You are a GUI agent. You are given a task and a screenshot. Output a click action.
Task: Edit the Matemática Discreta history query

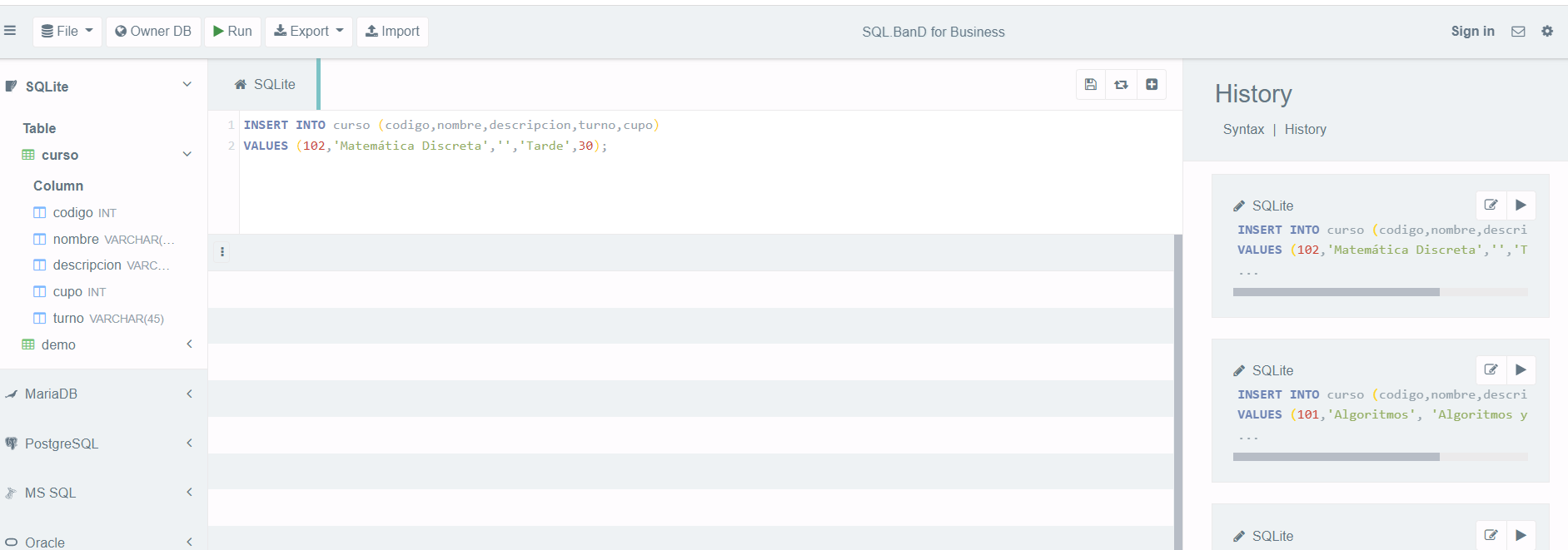(x=1491, y=205)
